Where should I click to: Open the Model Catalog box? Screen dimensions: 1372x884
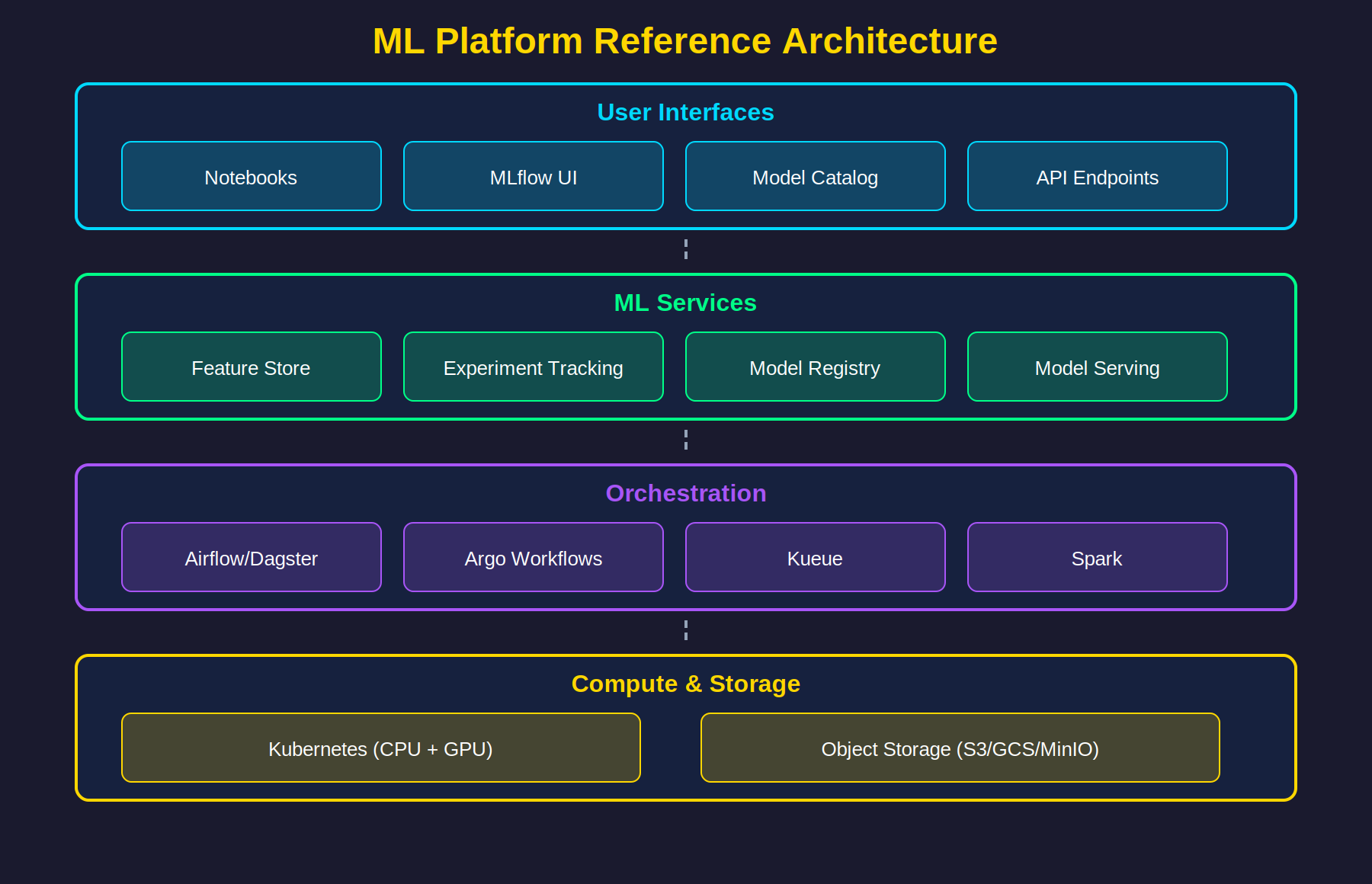pyautogui.click(x=815, y=176)
